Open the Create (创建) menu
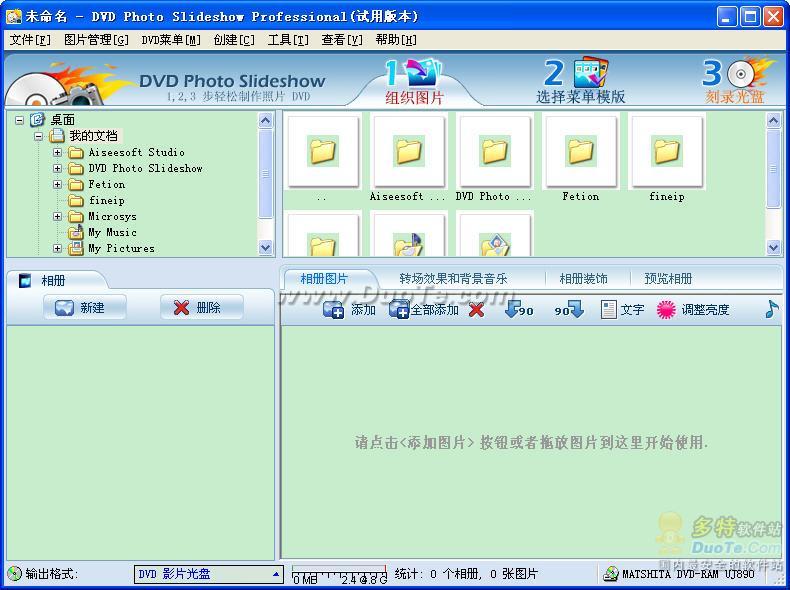790x590 pixels. click(234, 40)
